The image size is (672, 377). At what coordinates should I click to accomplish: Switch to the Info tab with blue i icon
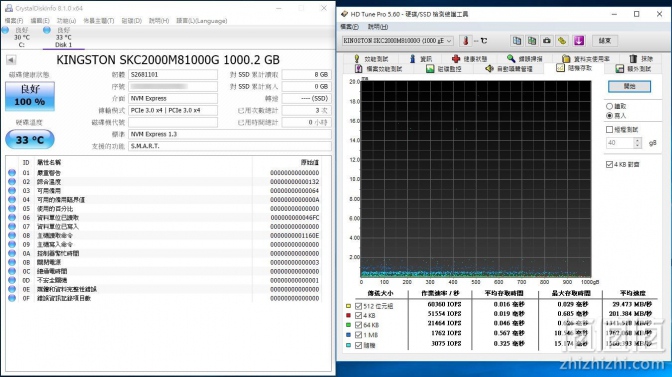tap(420, 59)
